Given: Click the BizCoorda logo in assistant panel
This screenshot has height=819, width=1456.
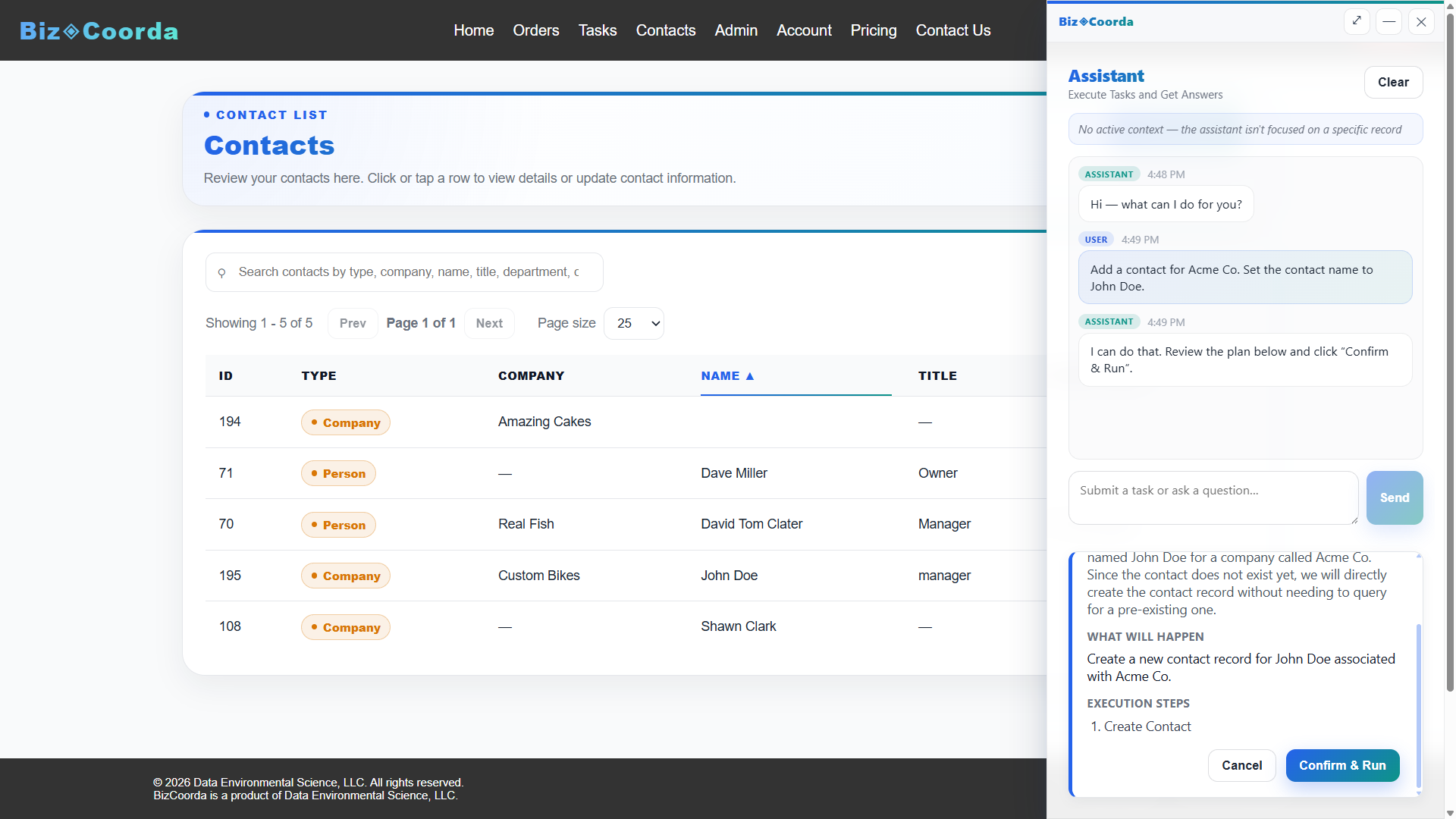Looking at the screenshot, I should [1096, 21].
